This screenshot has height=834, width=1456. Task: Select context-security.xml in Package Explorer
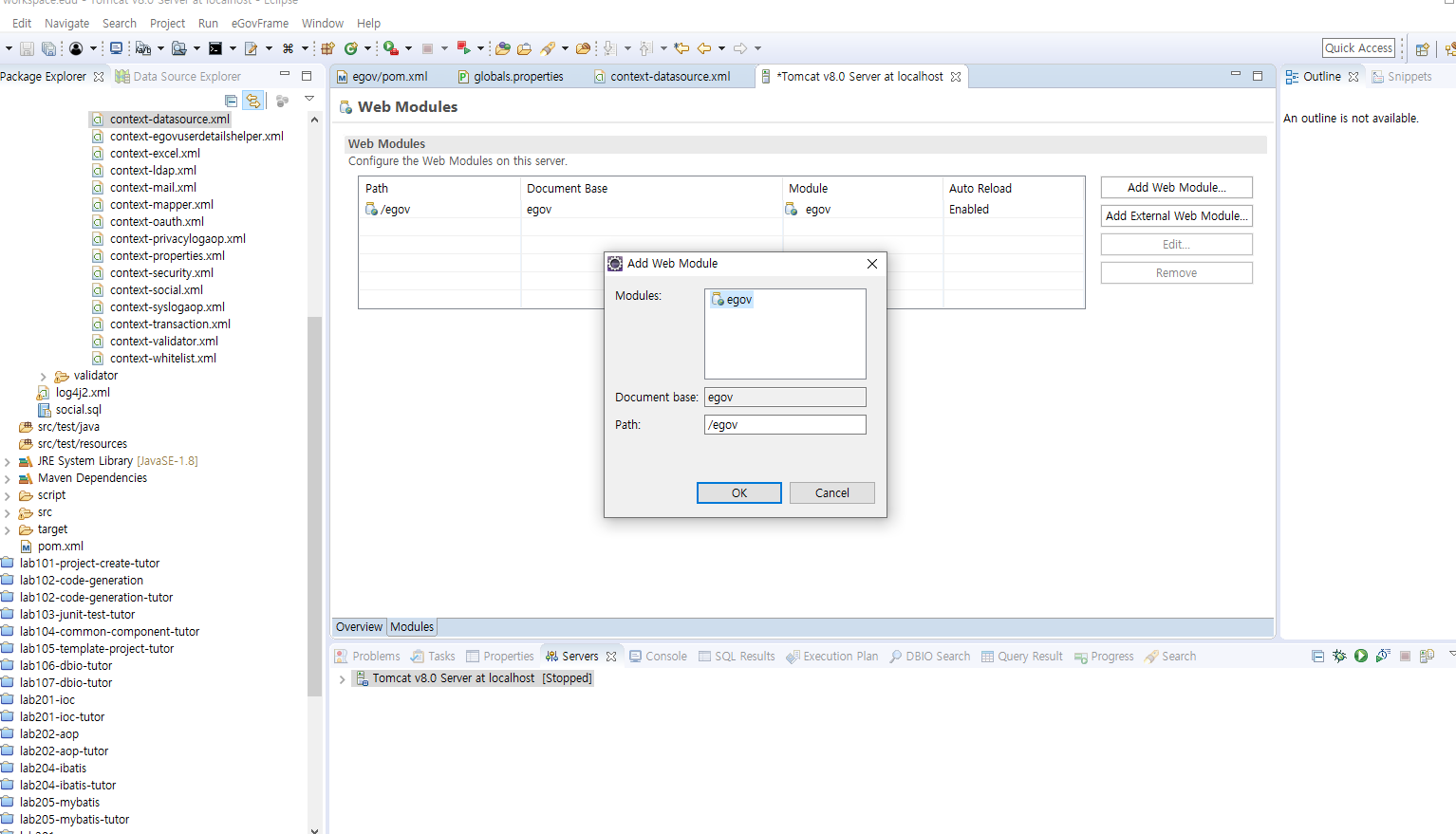pos(161,273)
